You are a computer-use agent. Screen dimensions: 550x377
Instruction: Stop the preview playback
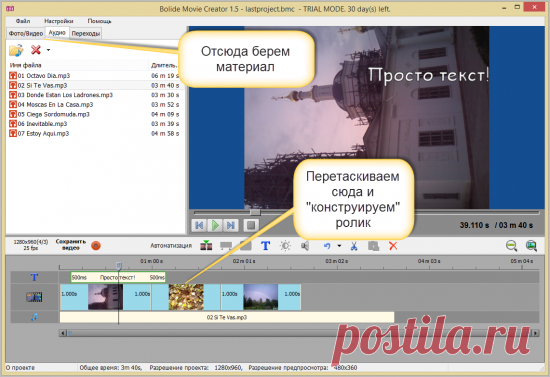click(251, 225)
